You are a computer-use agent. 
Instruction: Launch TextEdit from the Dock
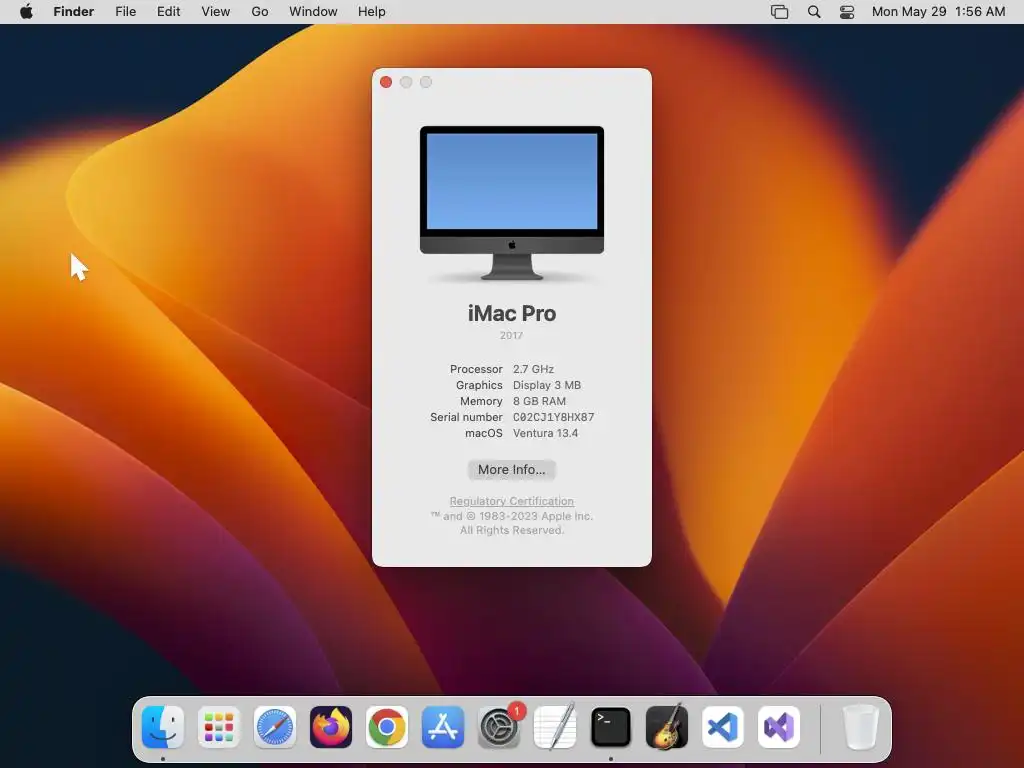click(x=555, y=727)
